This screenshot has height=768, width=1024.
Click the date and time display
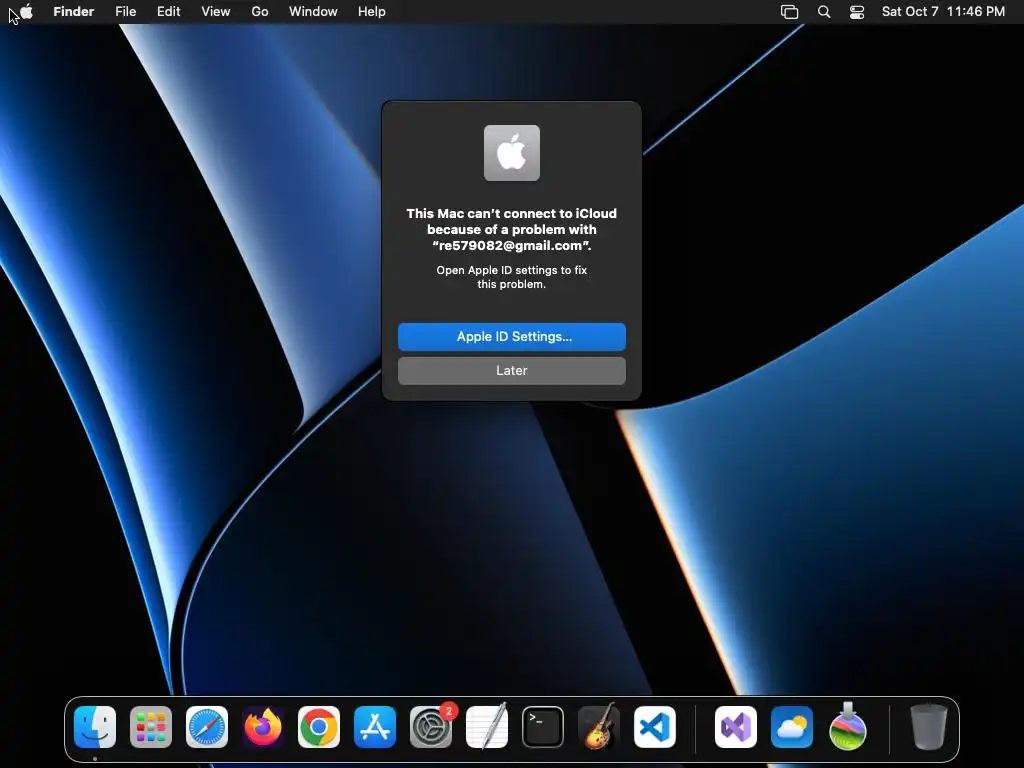(943, 12)
